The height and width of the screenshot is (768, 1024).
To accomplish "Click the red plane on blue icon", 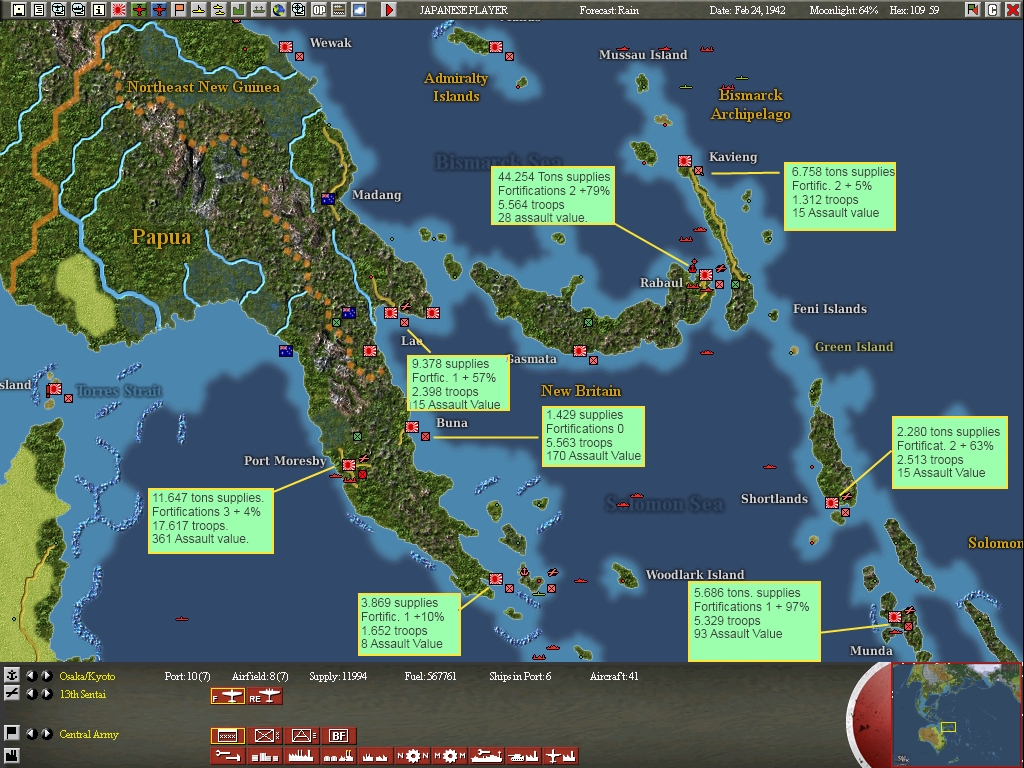I will click(x=159, y=9).
